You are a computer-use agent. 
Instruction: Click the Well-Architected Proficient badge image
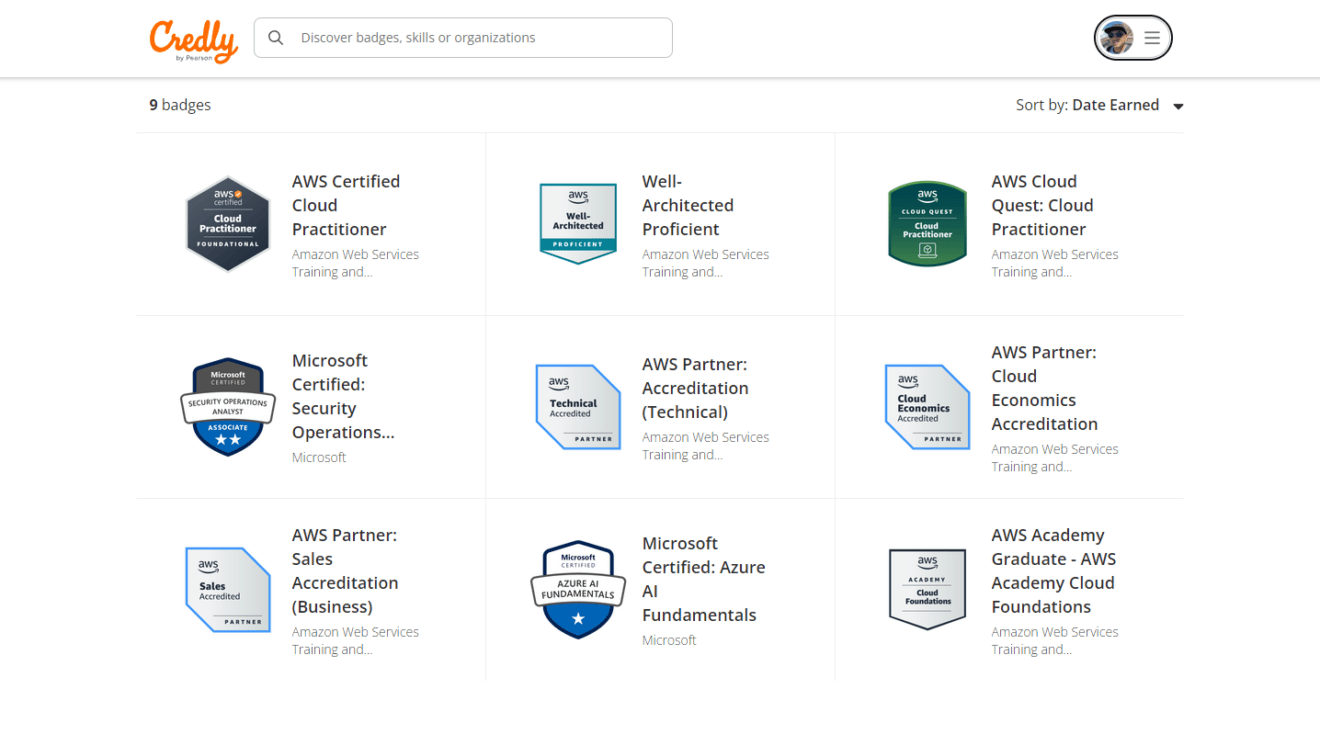577,222
